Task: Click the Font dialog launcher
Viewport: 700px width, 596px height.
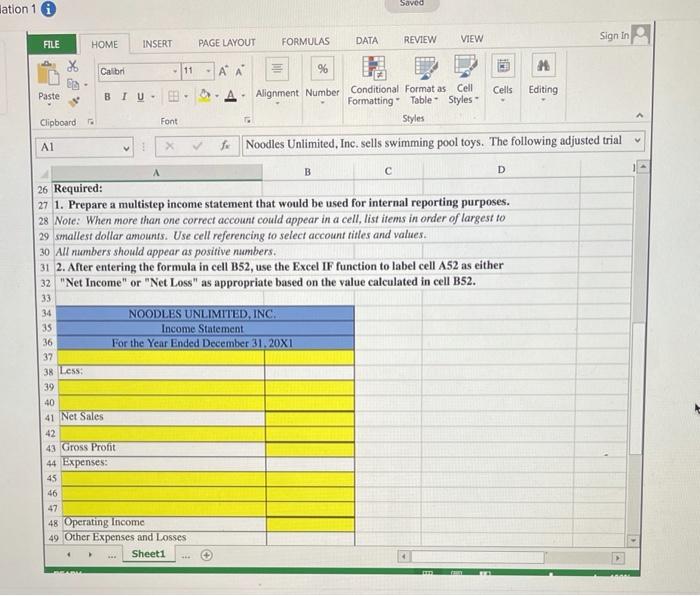Action: click(x=247, y=120)
